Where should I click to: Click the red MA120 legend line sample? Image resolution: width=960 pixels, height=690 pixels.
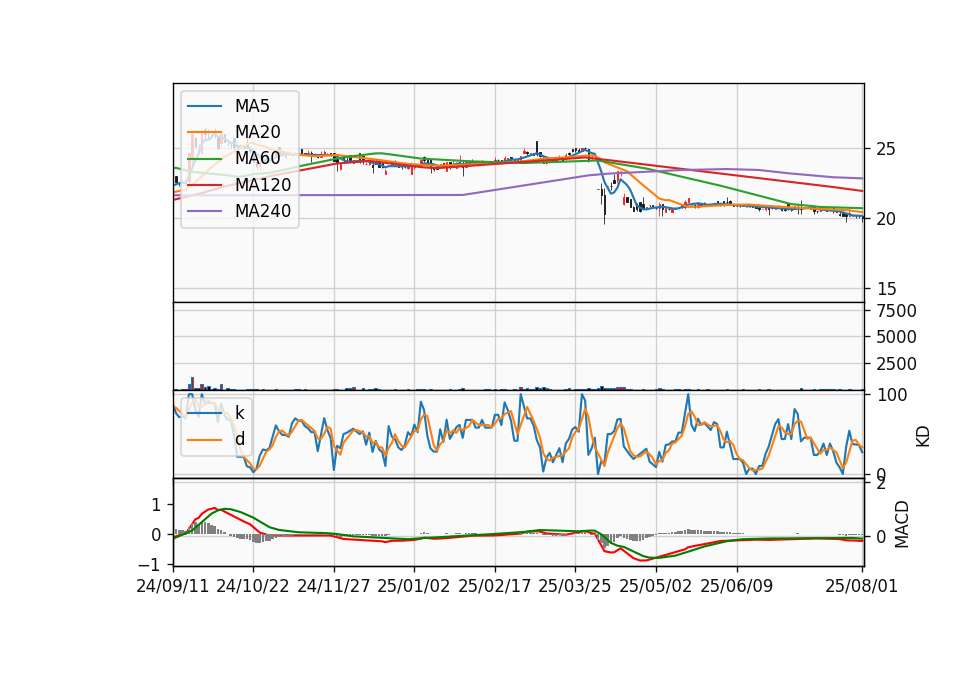click(204, 185)
